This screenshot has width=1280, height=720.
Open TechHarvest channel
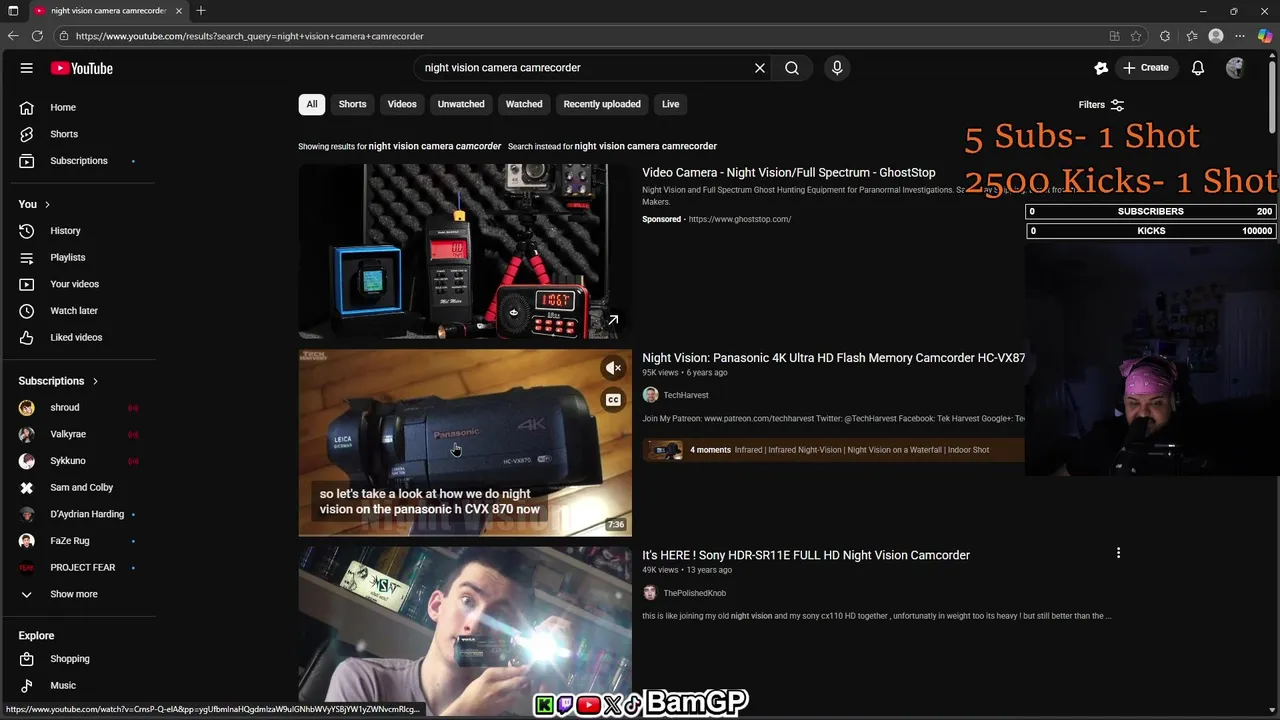(x=686, y=395)
